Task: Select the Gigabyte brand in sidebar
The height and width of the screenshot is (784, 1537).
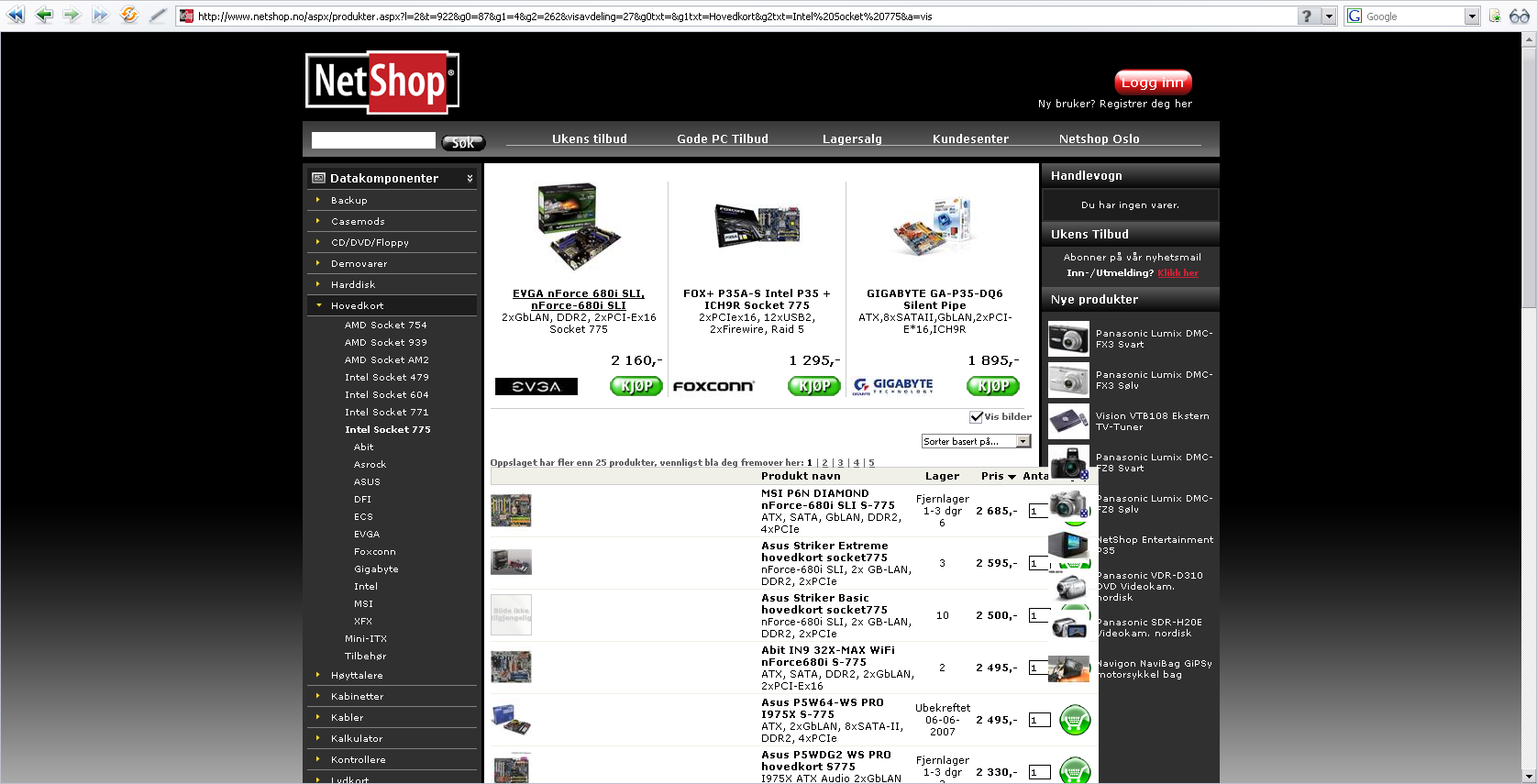Action: pyautogui.click(x=376, y=569)
